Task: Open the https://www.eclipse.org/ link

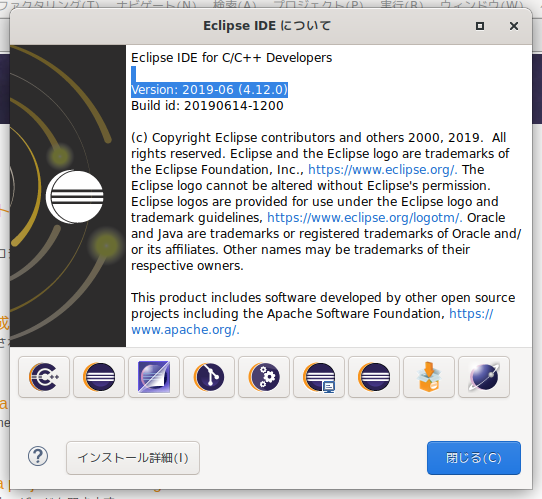Action: 382,170
